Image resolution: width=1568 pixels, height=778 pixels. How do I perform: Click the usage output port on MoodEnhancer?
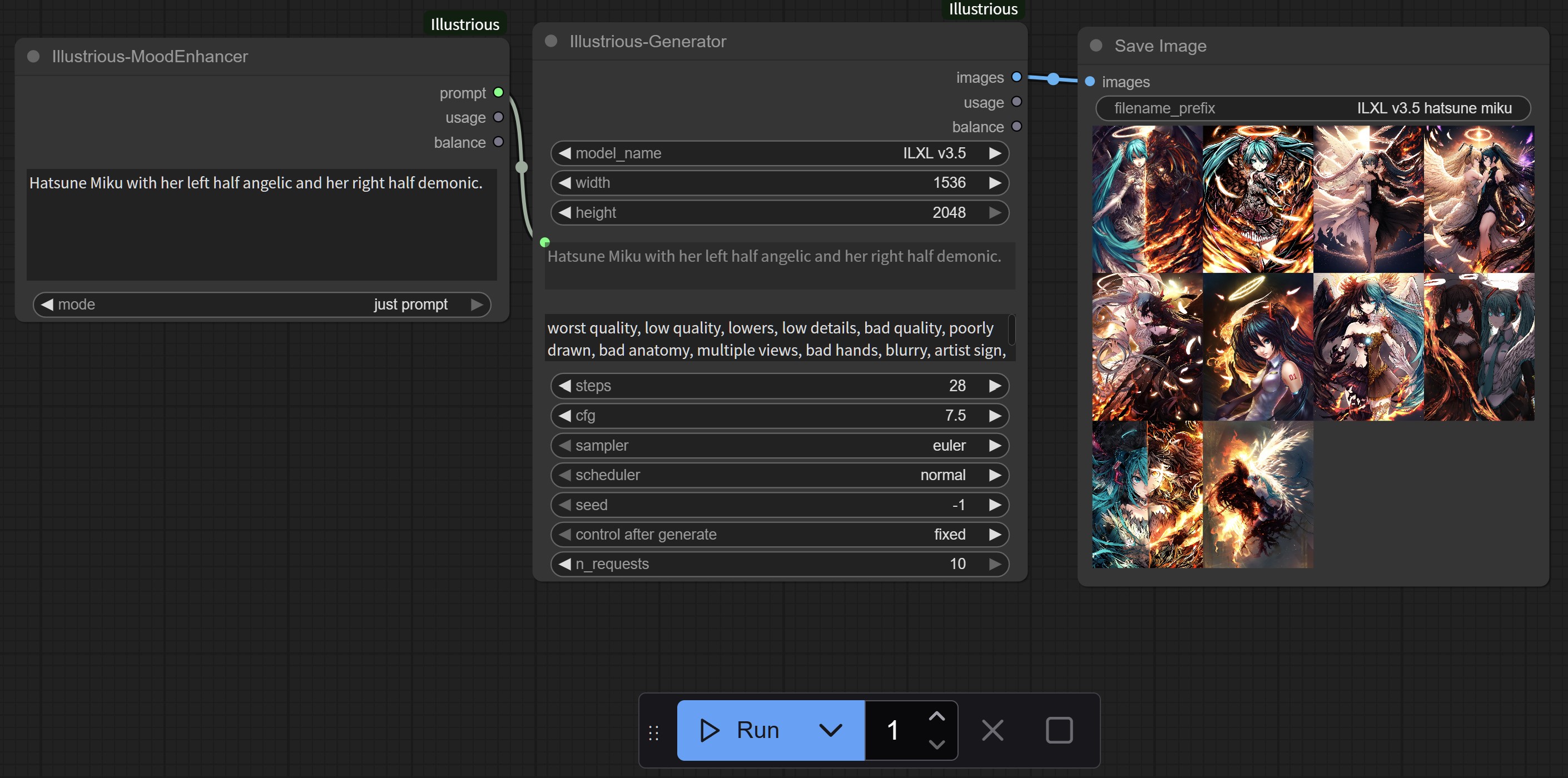click(x=499, y=117)
